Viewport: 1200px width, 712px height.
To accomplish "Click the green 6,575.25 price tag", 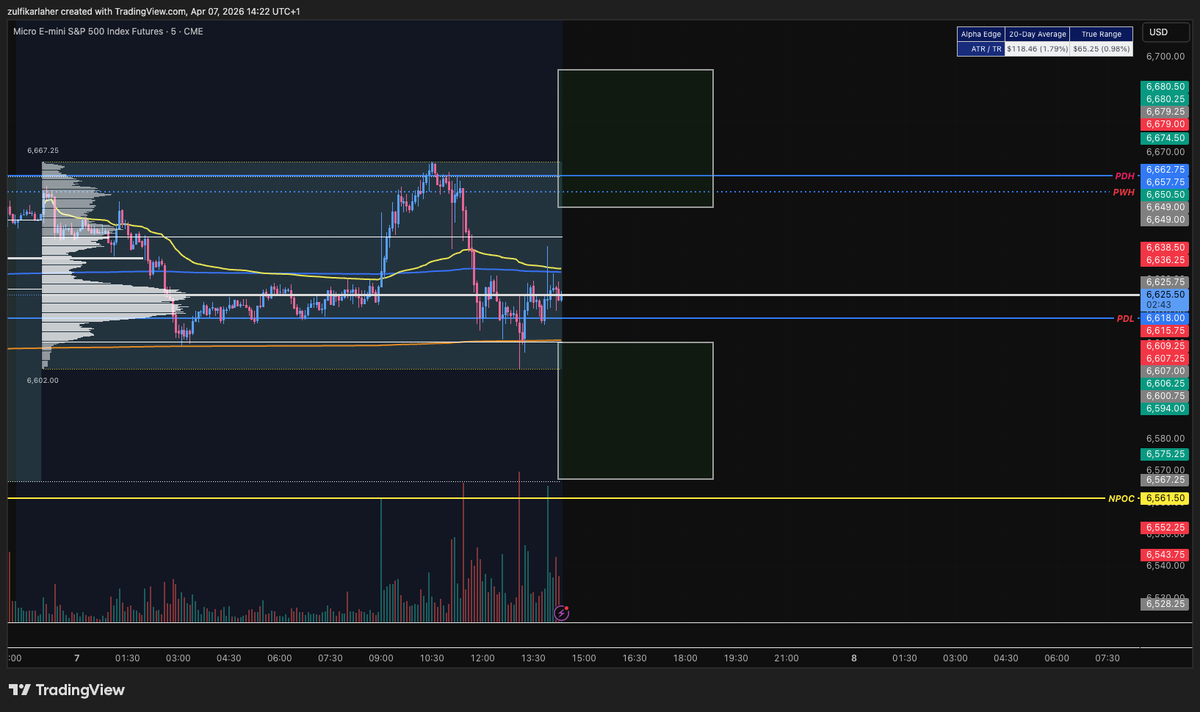I will point(1165,453).
